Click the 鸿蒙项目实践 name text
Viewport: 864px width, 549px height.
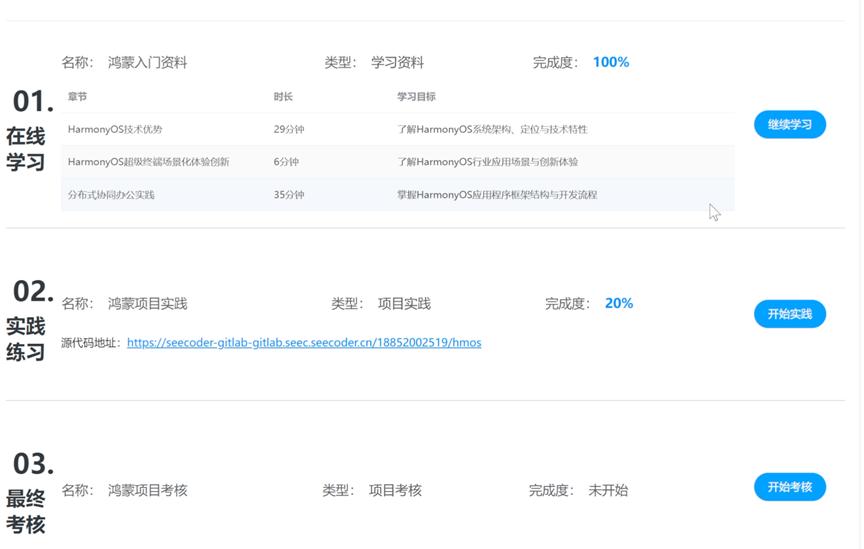click(148, 304)
